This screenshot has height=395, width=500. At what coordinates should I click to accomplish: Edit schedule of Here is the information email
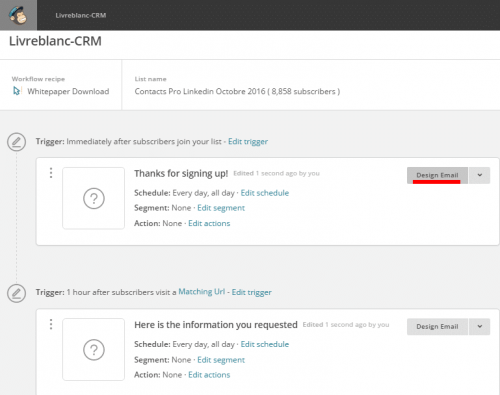tap(265, 344)
